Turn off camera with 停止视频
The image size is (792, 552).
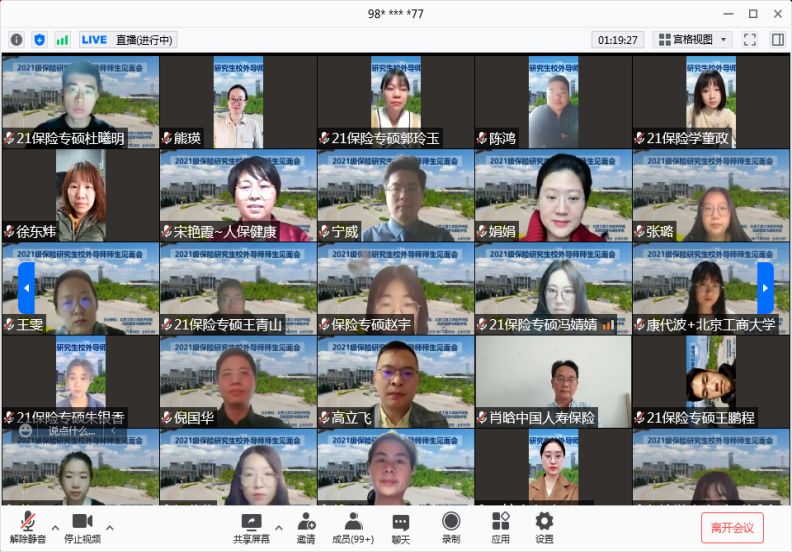(82, 527)
